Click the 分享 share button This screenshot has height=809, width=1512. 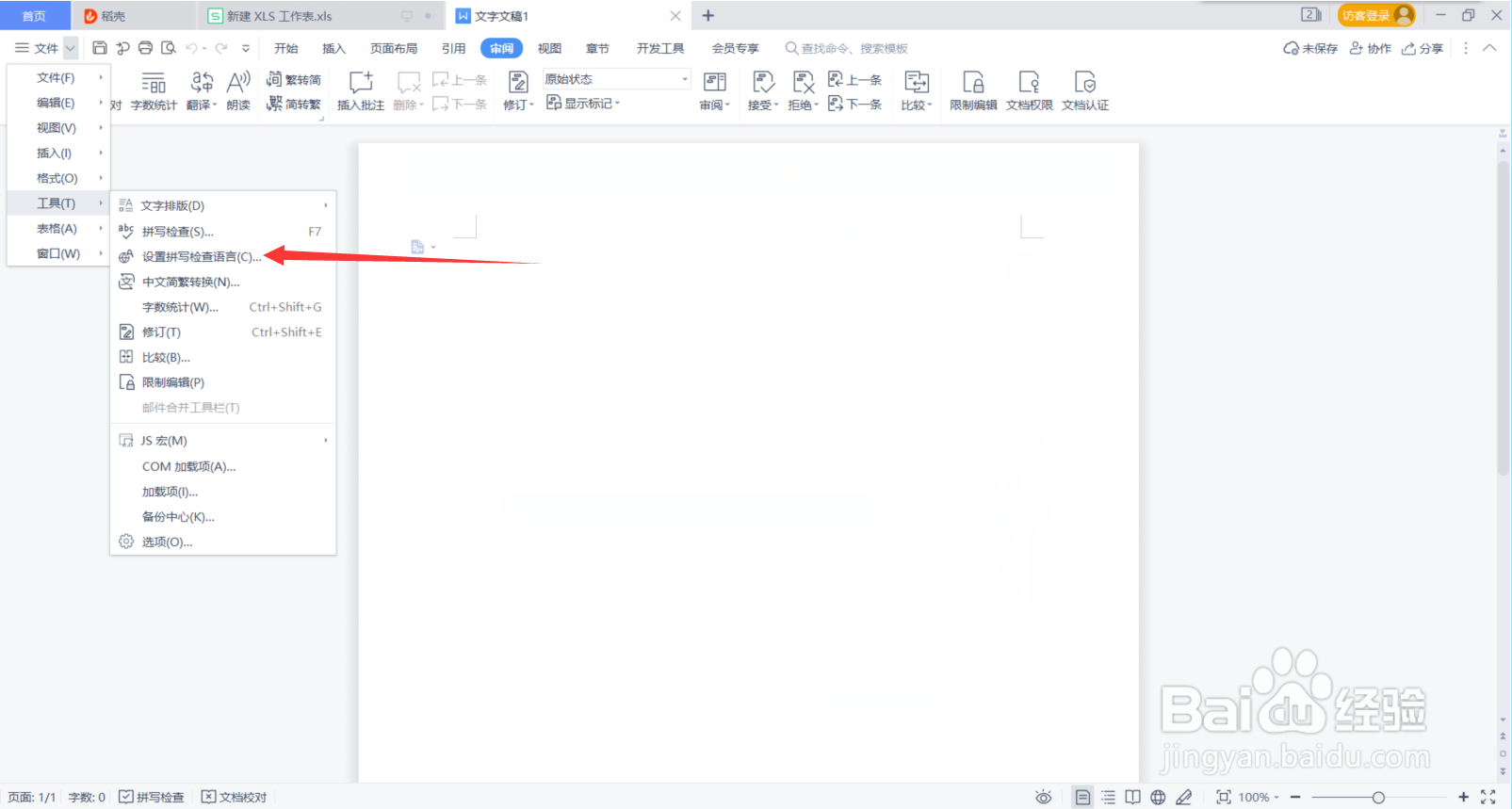(1423, 48)
